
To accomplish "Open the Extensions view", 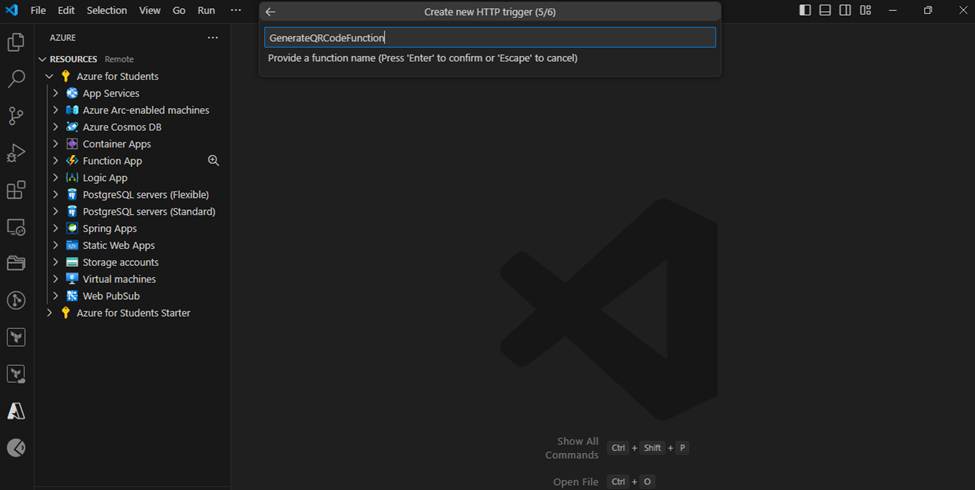I will pos(16,190).
